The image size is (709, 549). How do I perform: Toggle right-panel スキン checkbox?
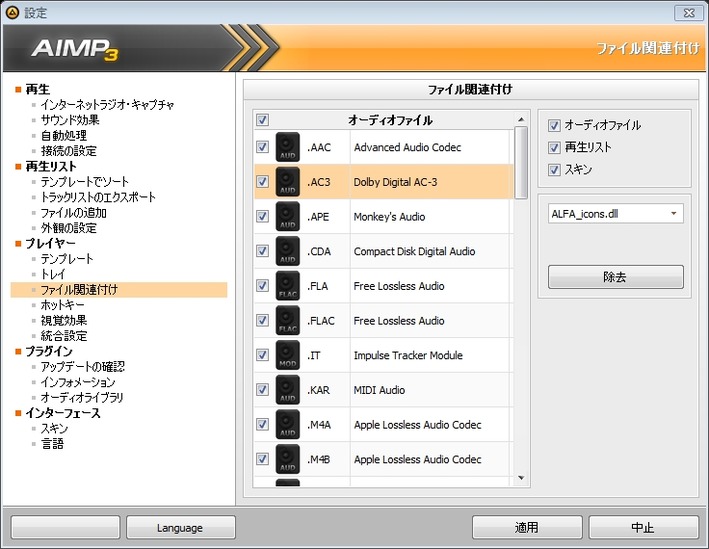point(554,170)
